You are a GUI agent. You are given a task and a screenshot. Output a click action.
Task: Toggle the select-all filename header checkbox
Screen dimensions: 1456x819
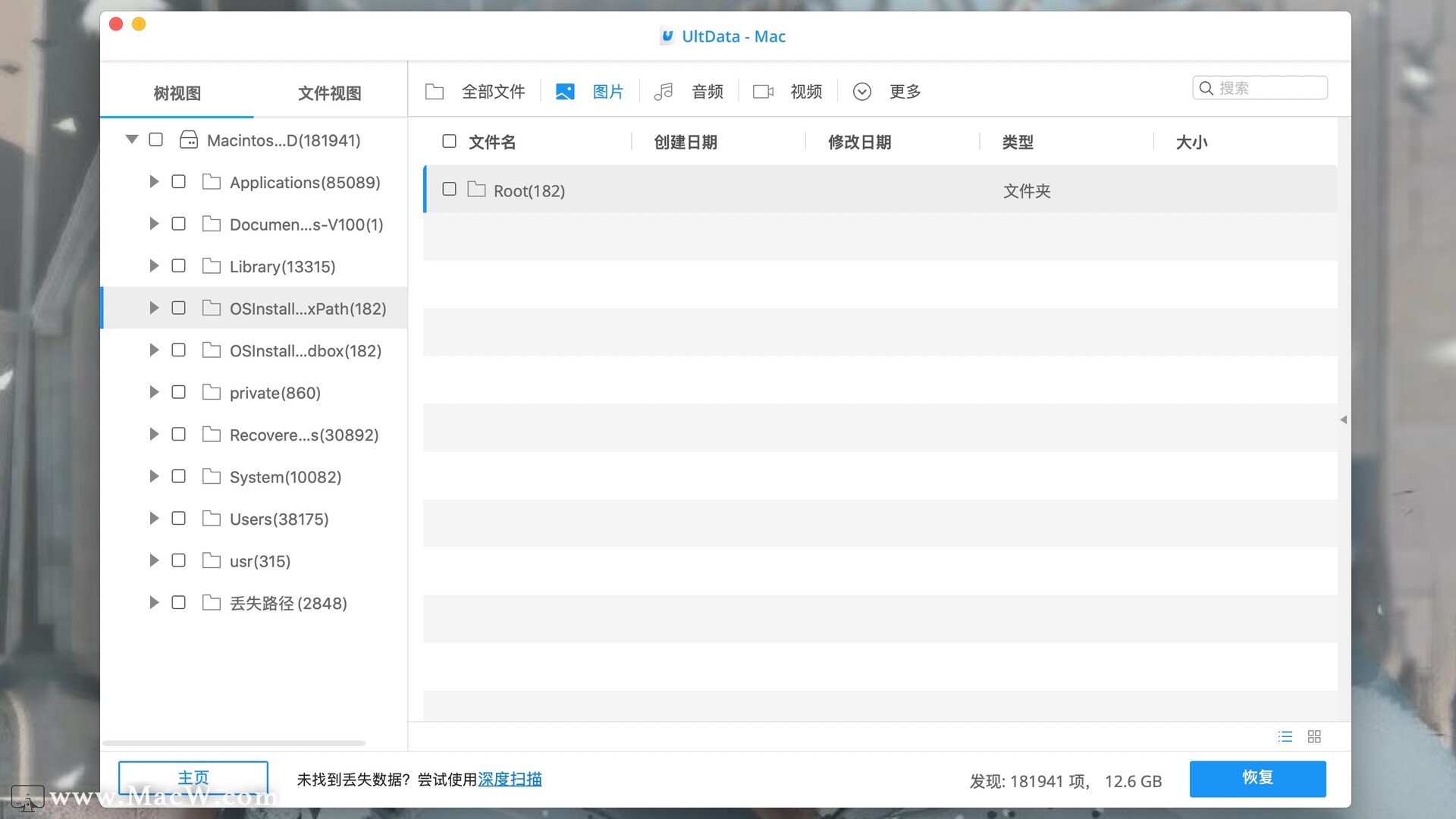click(x=449, y=141)
